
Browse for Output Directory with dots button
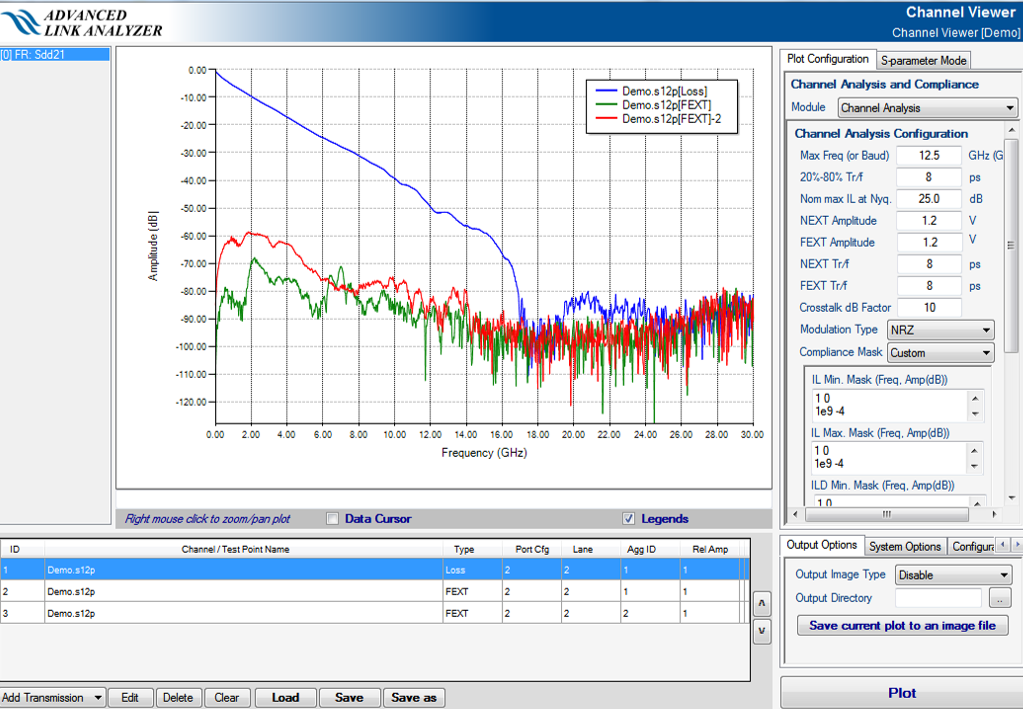tap(1000, 598)
